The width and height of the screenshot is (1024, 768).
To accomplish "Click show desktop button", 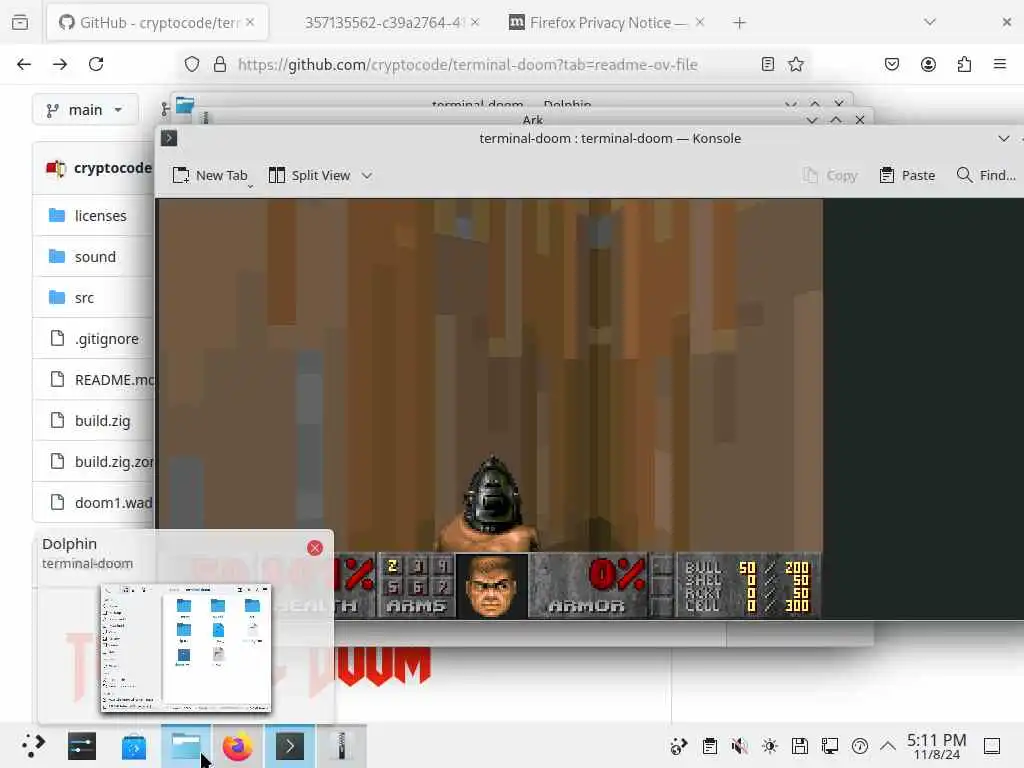I will 992,746.
